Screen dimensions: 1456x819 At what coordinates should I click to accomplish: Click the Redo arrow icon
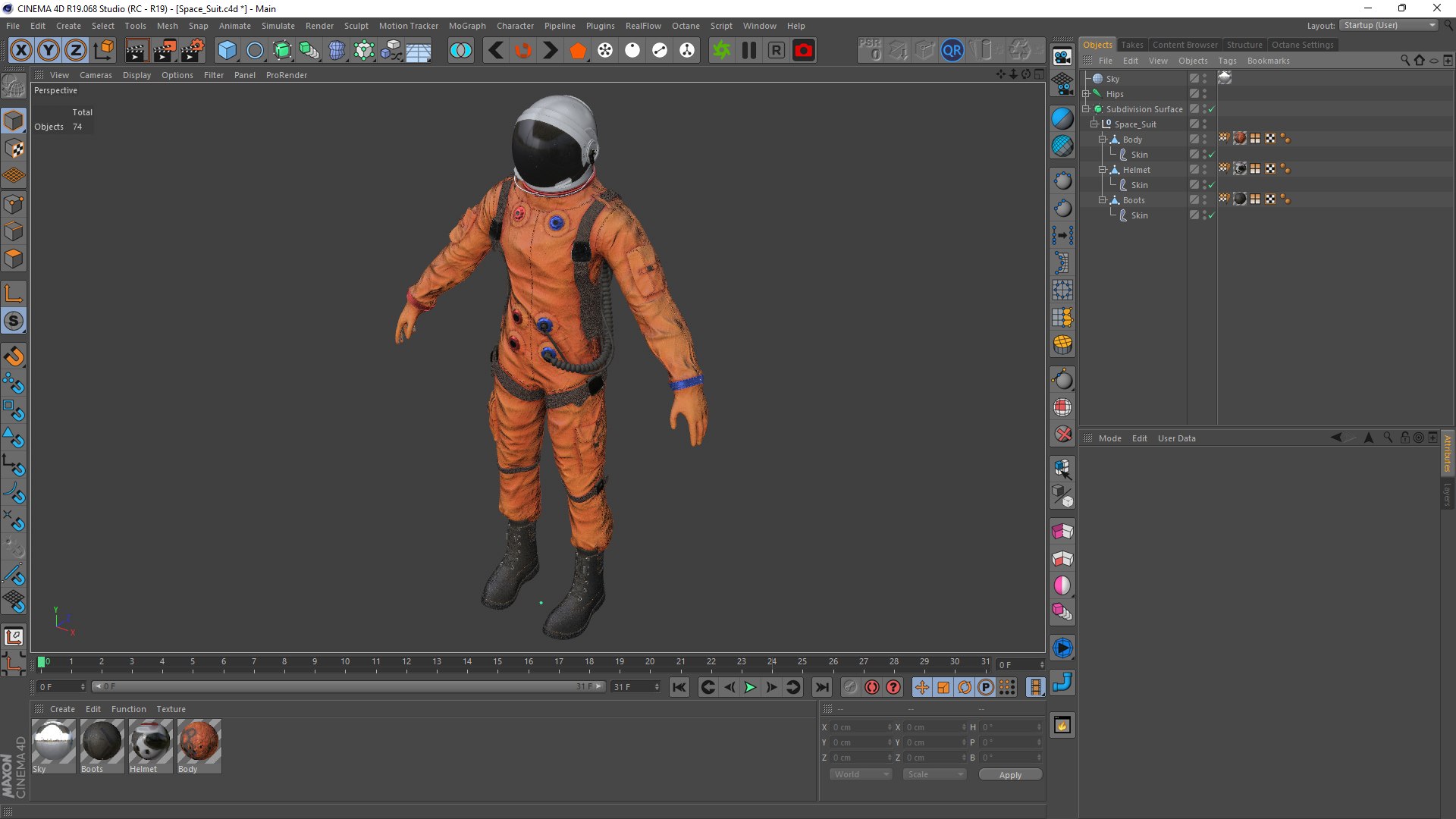click(551, 50)
